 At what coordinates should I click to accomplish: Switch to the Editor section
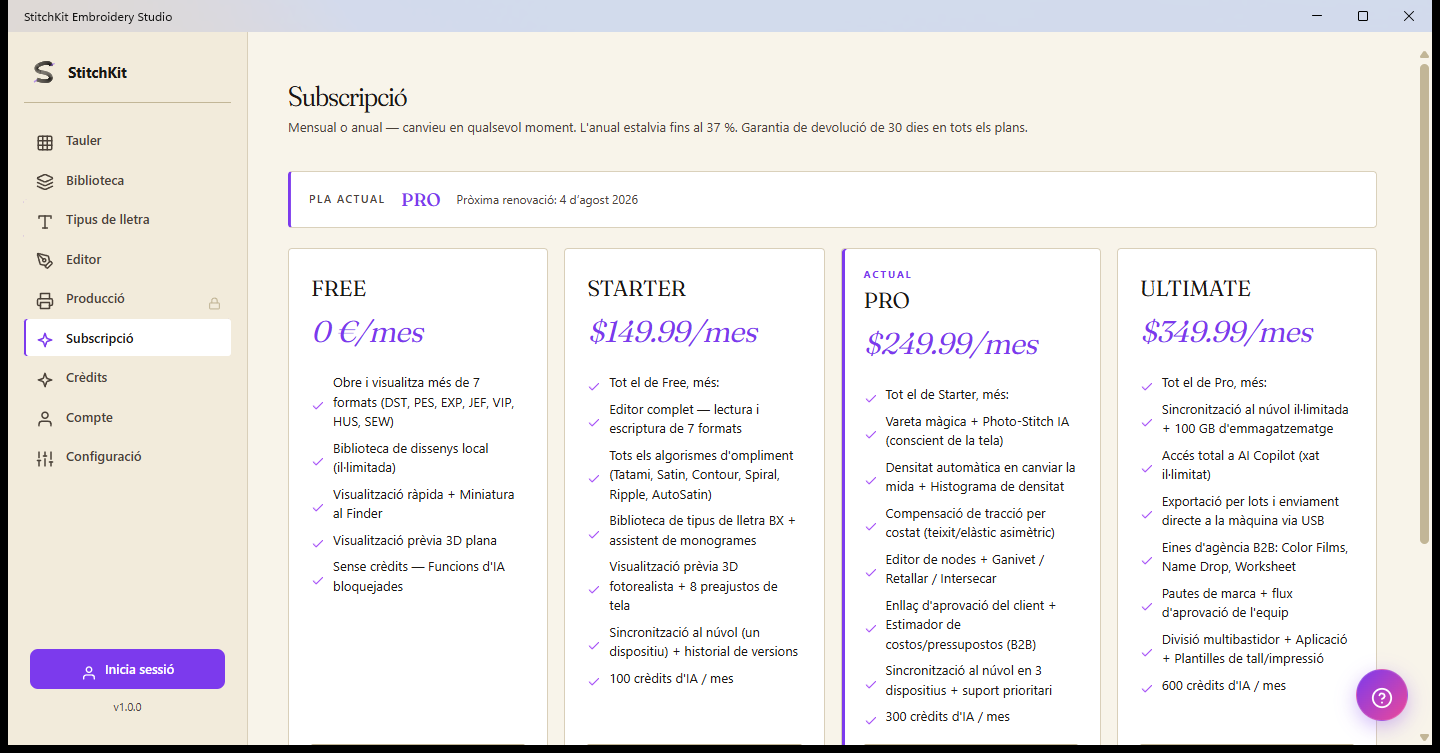(x=128, y=260)
